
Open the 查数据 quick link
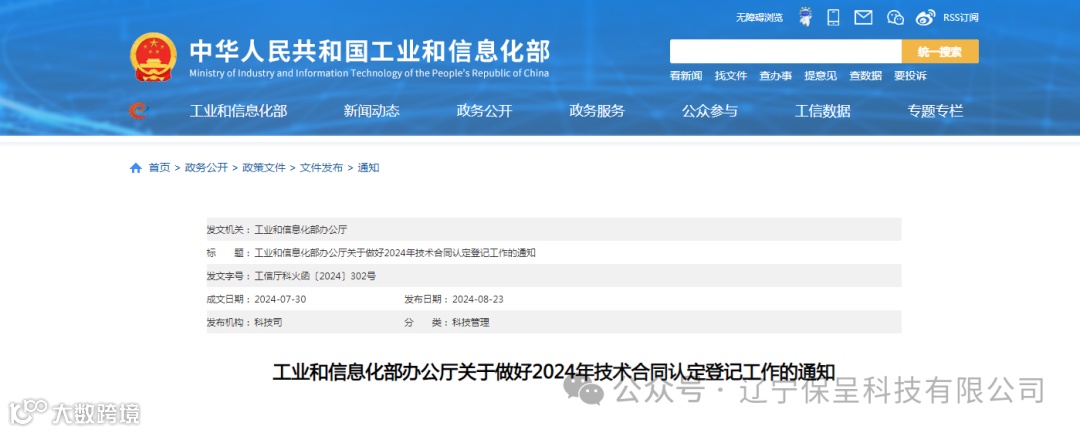pyautogui.click(x=865, y=76)
